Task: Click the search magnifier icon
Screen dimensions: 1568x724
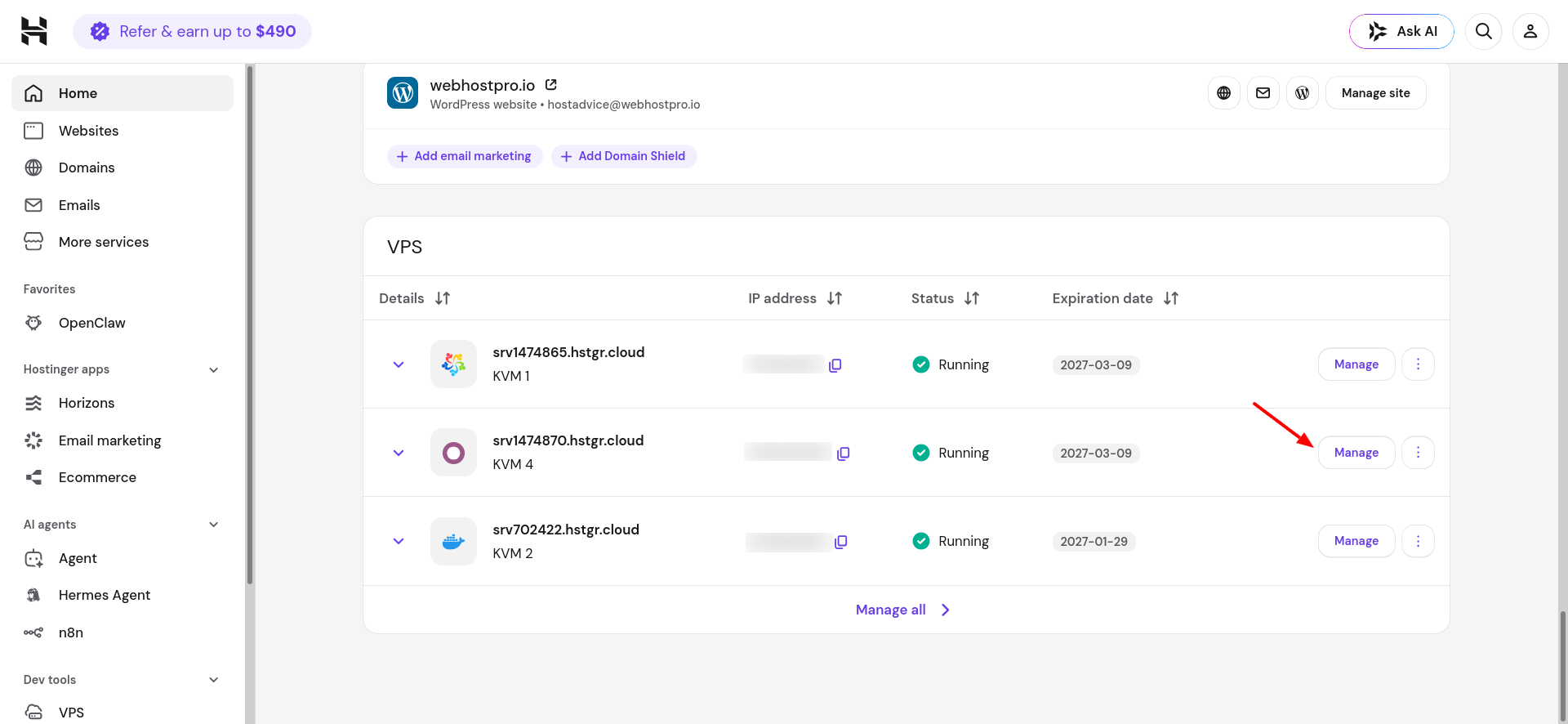Action: [1484, 31]
